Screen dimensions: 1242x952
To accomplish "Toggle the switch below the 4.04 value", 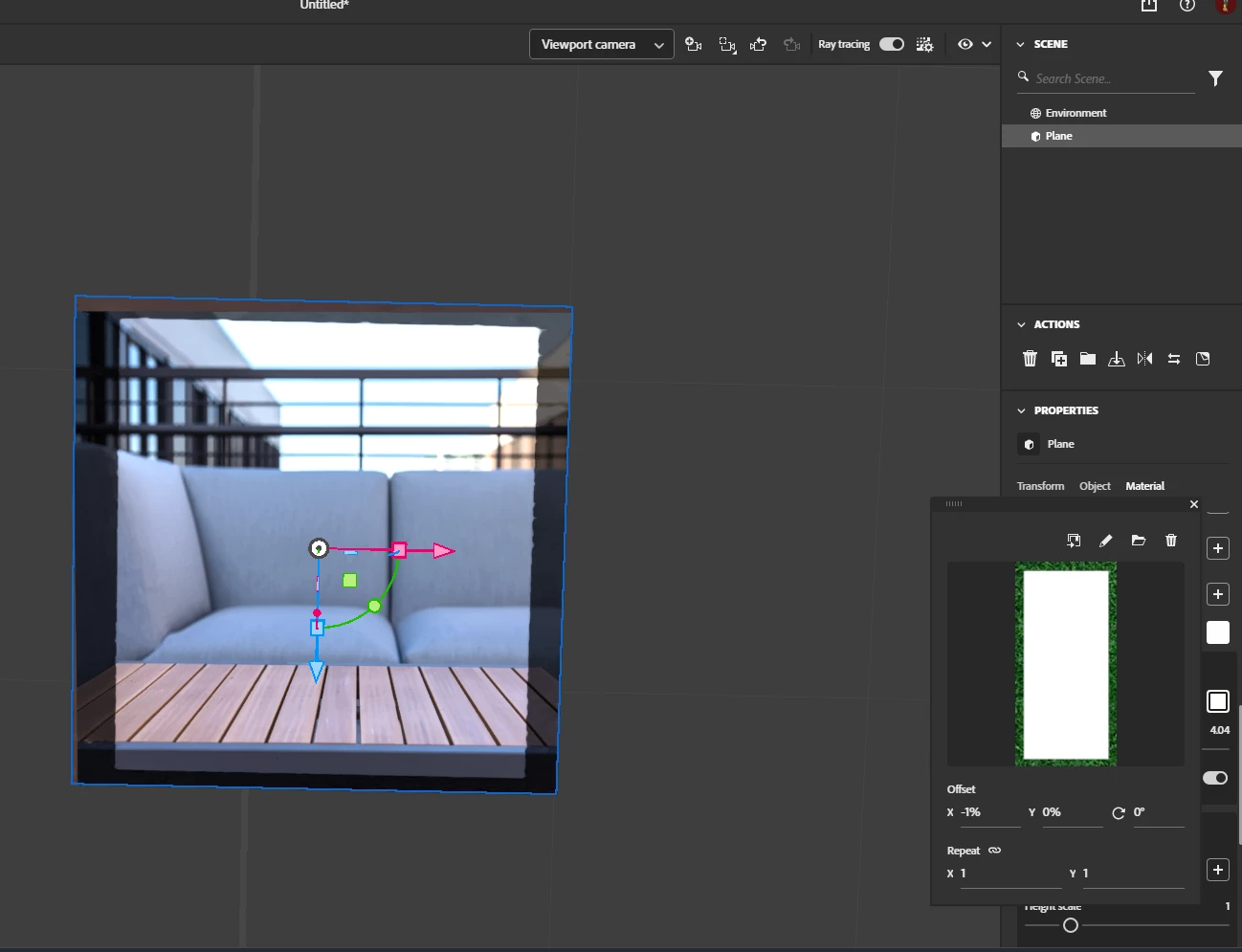I will pos(1215,778).
